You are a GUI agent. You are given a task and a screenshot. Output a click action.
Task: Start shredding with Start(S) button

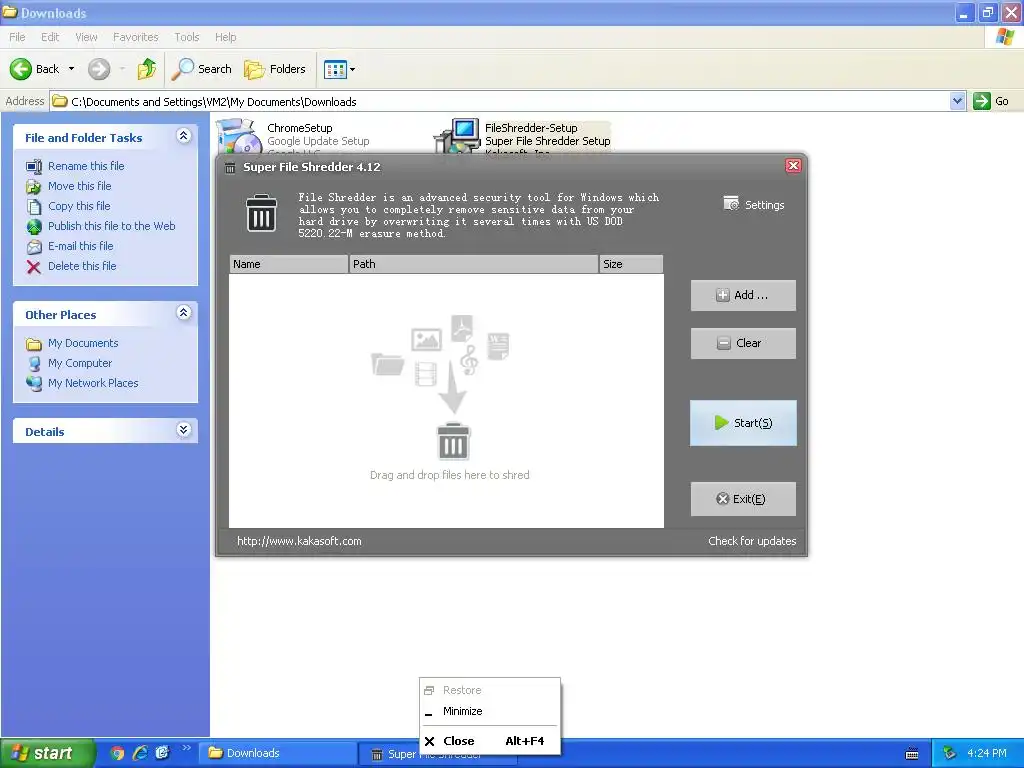(743, 423)
